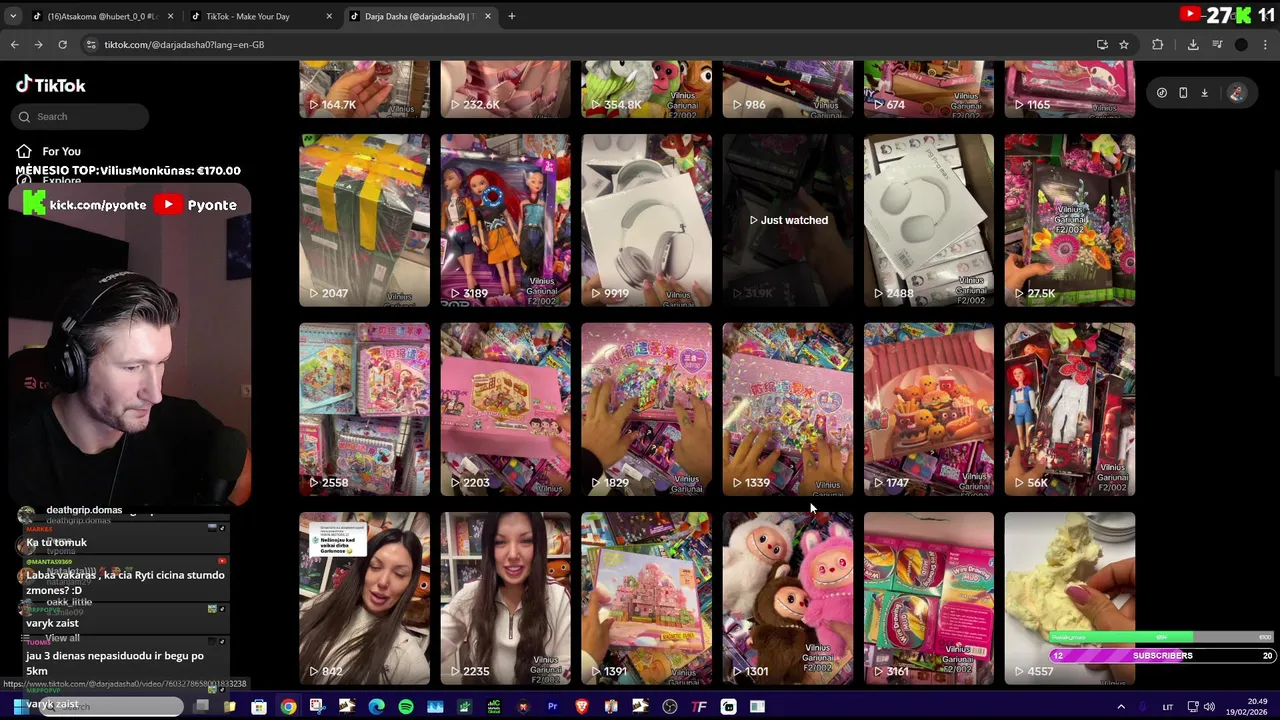Show hidden system tray icons
This screenshot has height=720, width=1280.
[1121, 707]
